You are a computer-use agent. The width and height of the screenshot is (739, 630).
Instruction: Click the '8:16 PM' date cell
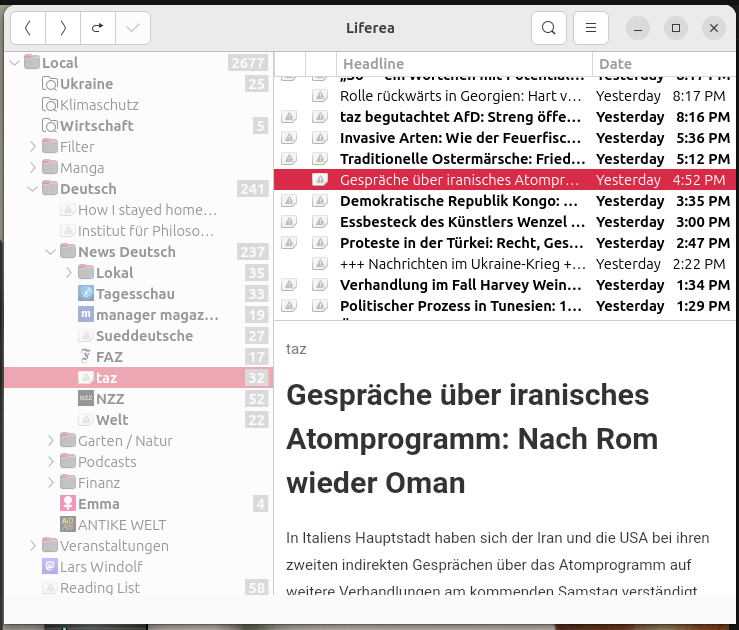click(703, 117)
